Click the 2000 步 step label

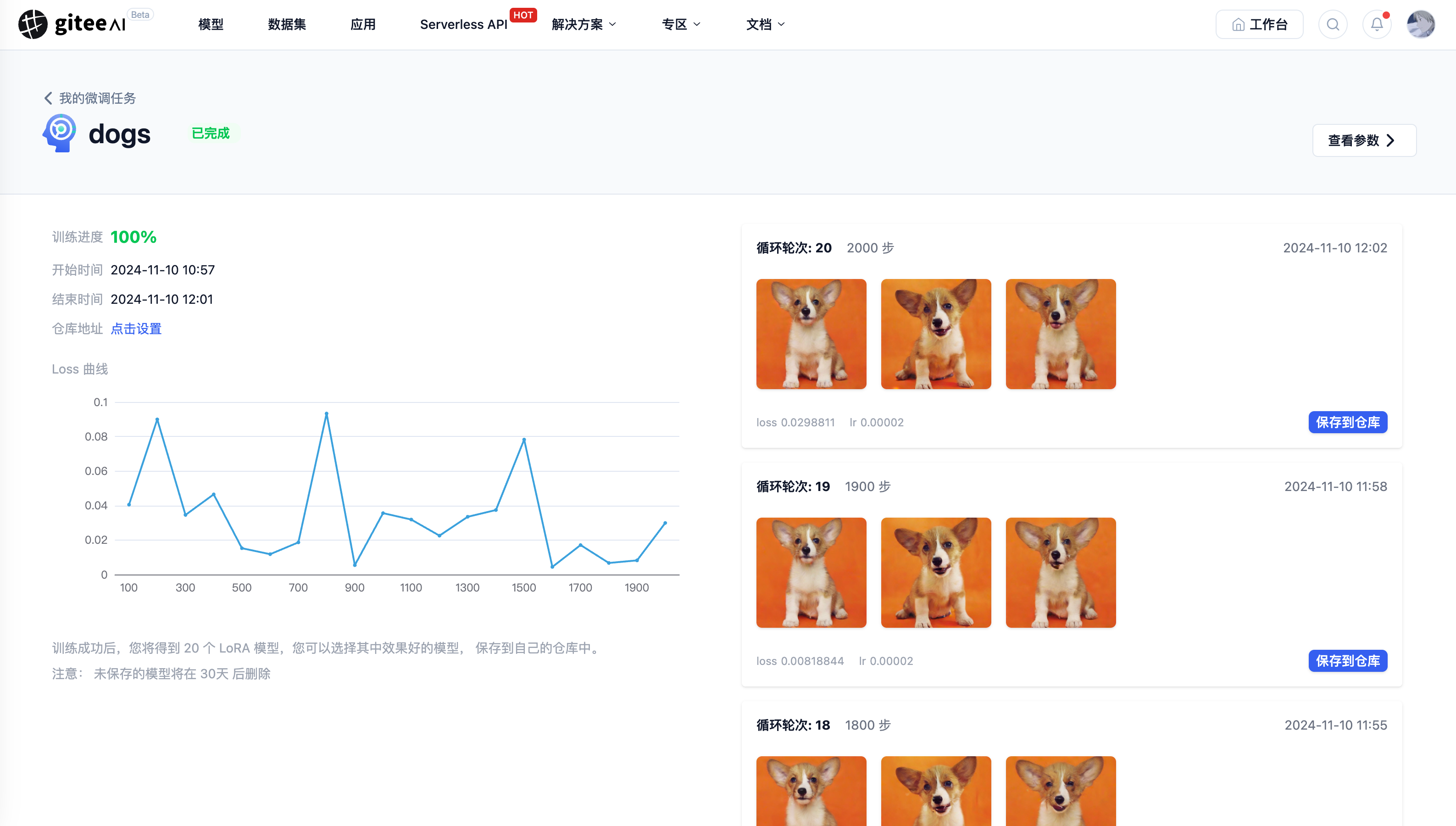[x=870, y=248]
